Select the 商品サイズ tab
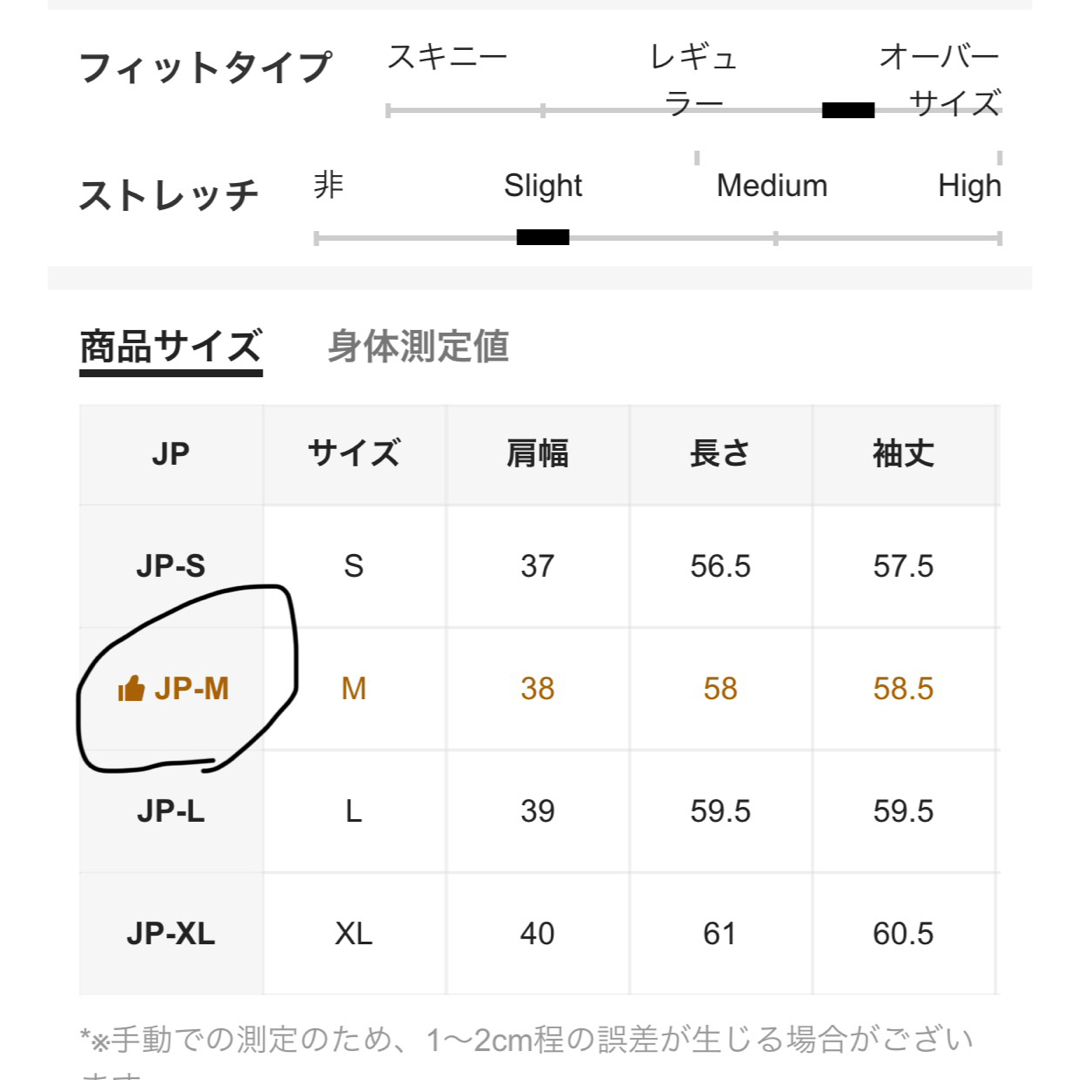The width and height of the screenshot is (1080, 1080). coord(171,346)
